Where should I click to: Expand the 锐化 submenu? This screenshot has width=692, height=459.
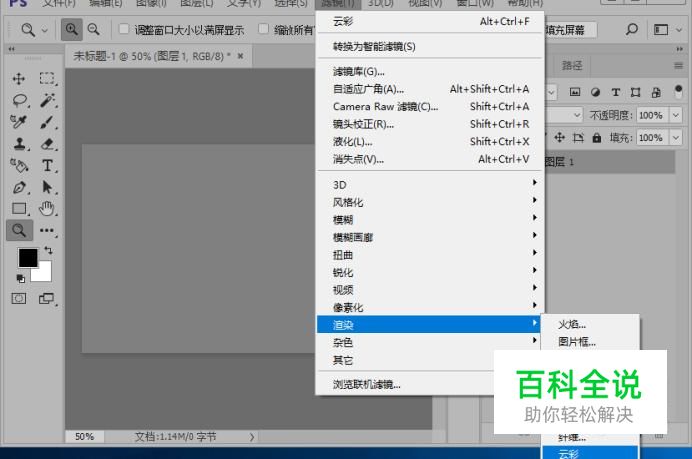(x=431, y=272)
